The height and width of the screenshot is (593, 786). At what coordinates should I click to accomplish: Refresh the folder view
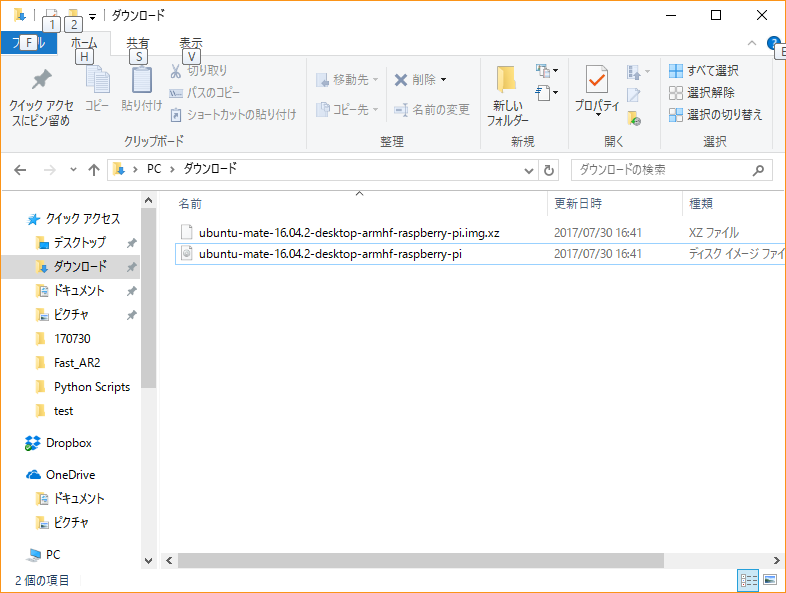pos(549,170)
